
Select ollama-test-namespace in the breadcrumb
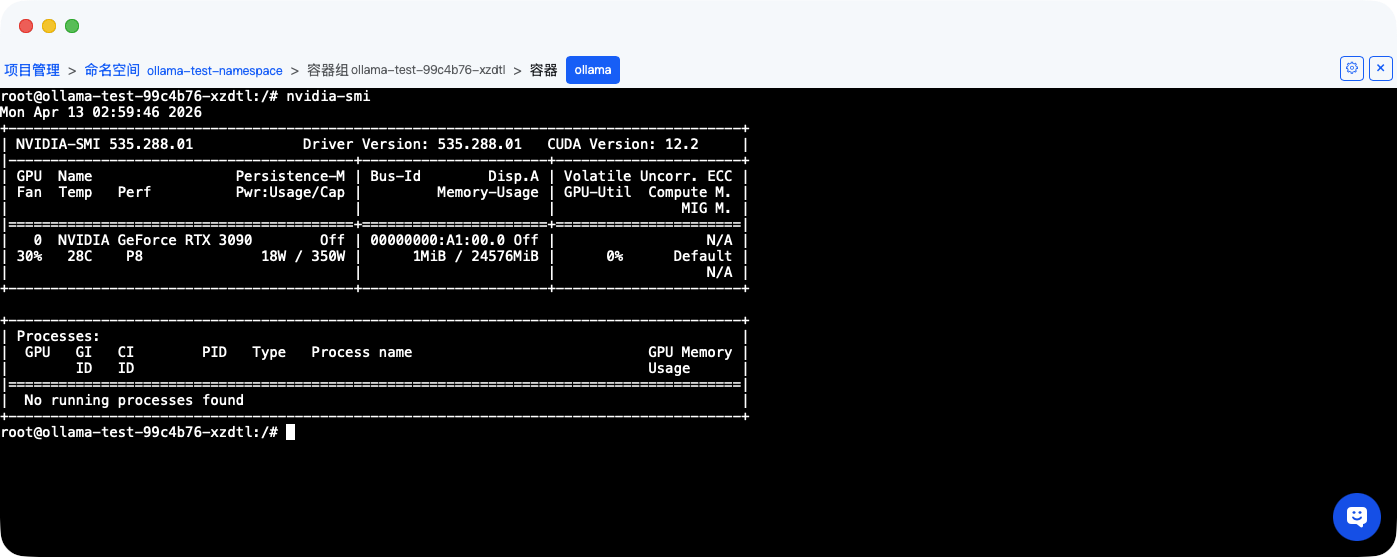tap(215, 71)
